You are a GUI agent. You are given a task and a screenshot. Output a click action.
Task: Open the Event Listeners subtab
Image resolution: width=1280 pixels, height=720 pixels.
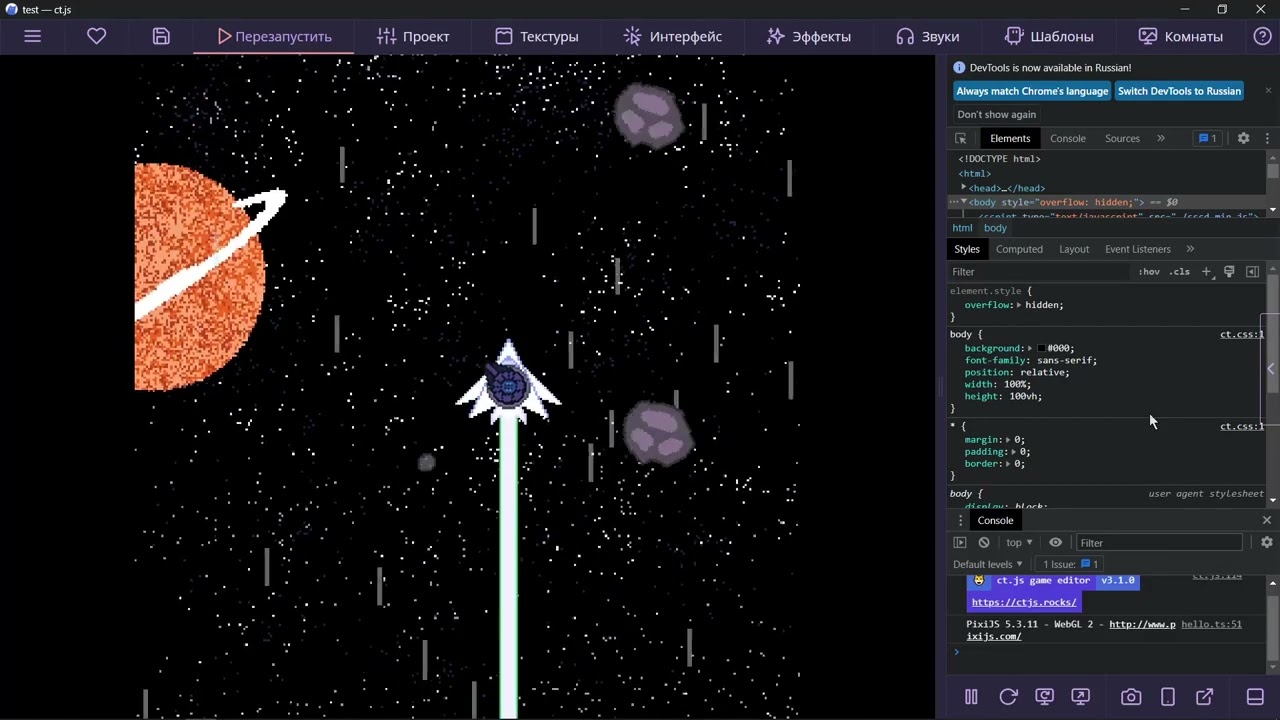[x=1137, y=249]
